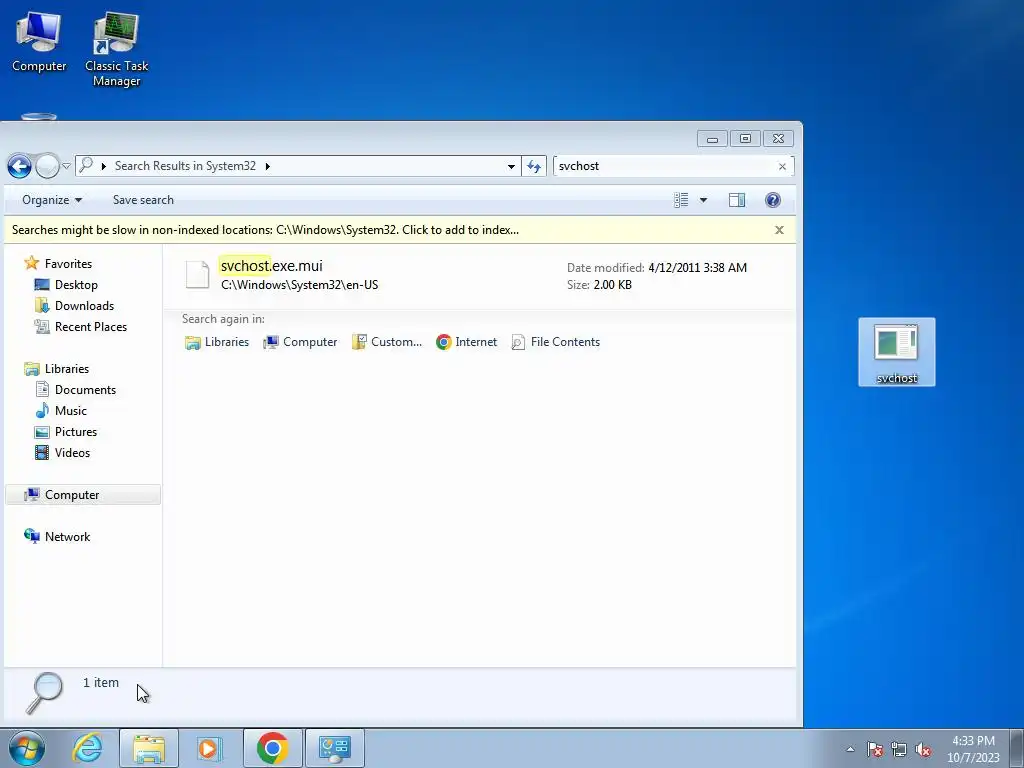Open the Action Center flag icon
The image size is (1024, 768).
pyautogui.click(x=875, y=749)
